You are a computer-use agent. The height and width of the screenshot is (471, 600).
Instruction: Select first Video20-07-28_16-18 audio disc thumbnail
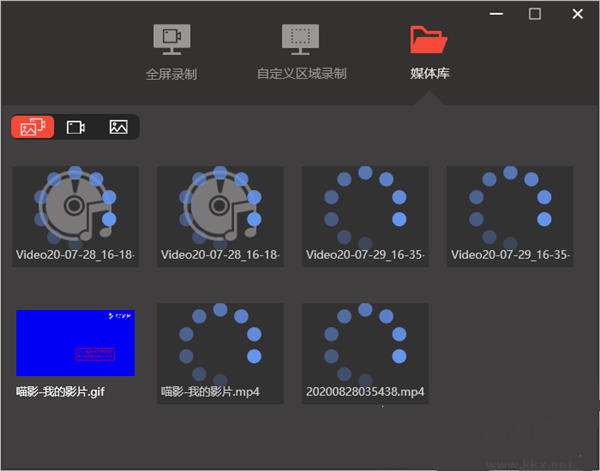[75, 216]
